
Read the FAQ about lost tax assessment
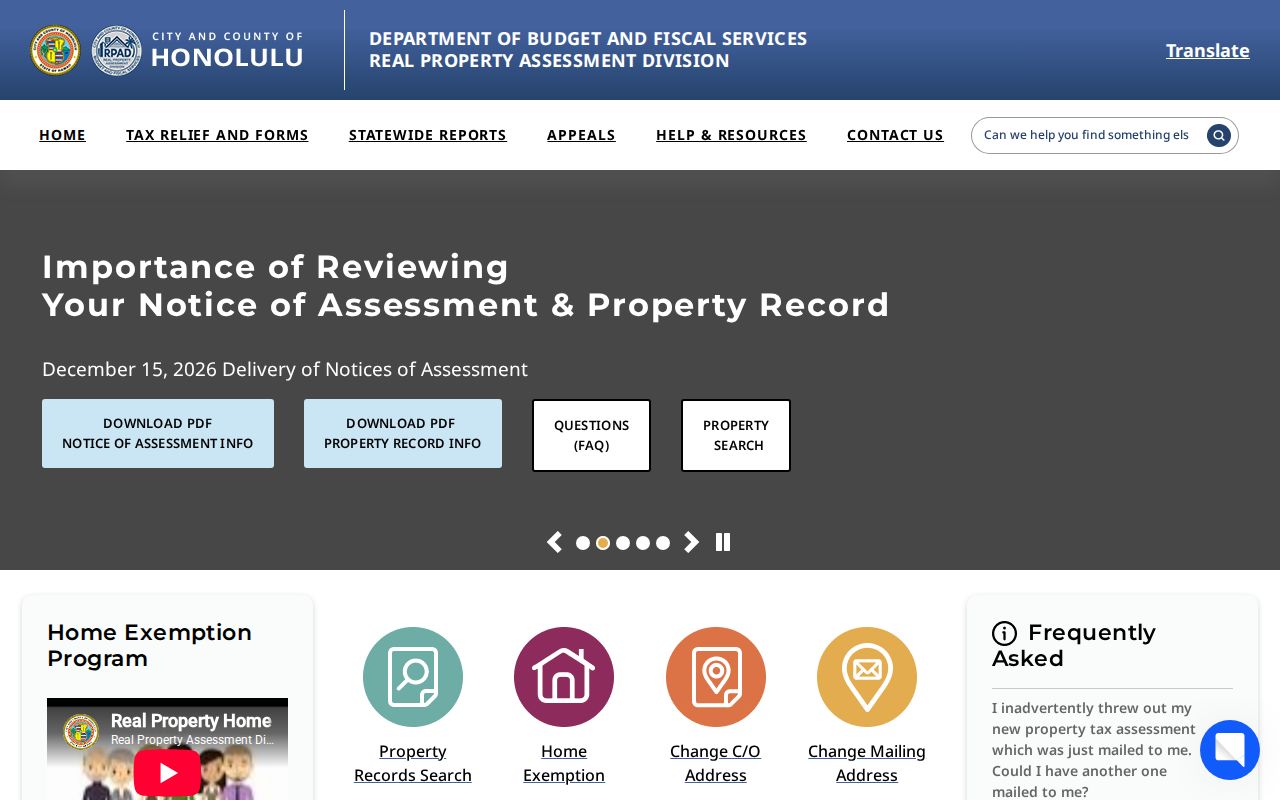(1094, 750)
